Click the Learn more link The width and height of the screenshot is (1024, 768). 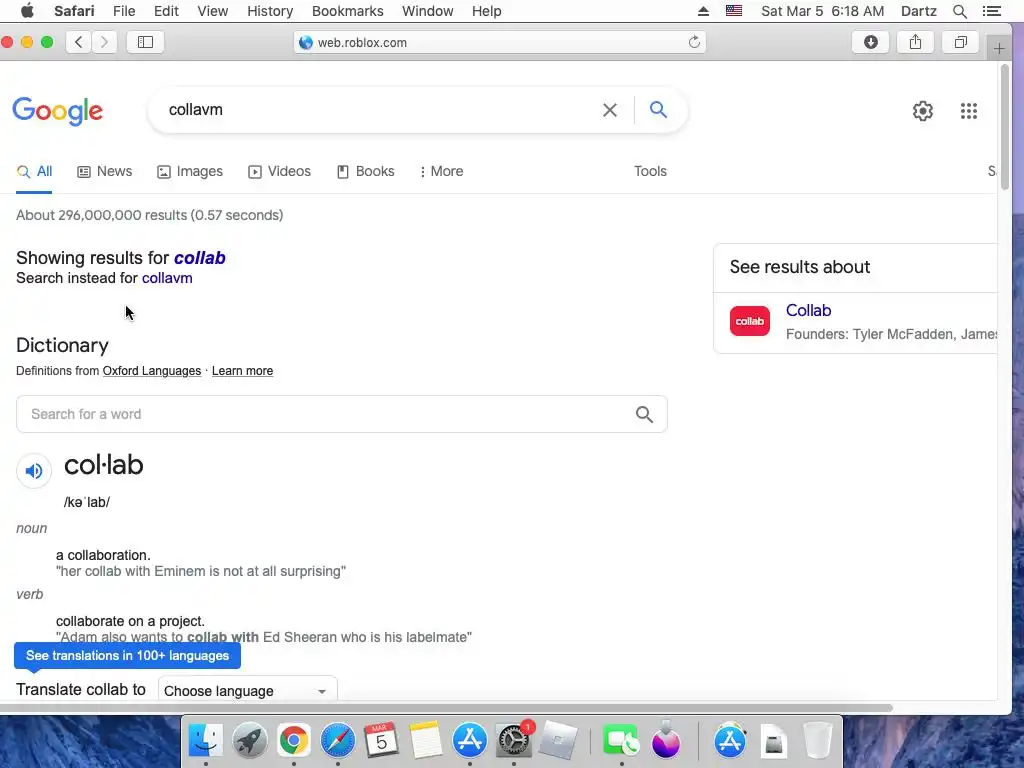tap(242, 371)
